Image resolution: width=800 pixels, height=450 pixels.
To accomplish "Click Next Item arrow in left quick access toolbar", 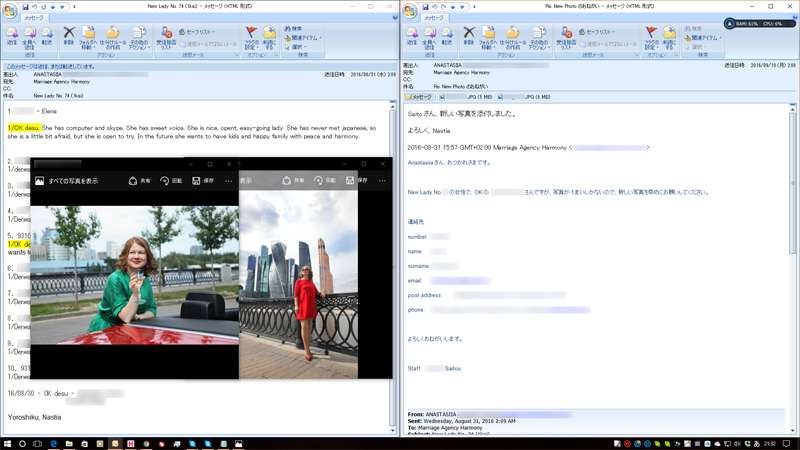I will (62, 7).
